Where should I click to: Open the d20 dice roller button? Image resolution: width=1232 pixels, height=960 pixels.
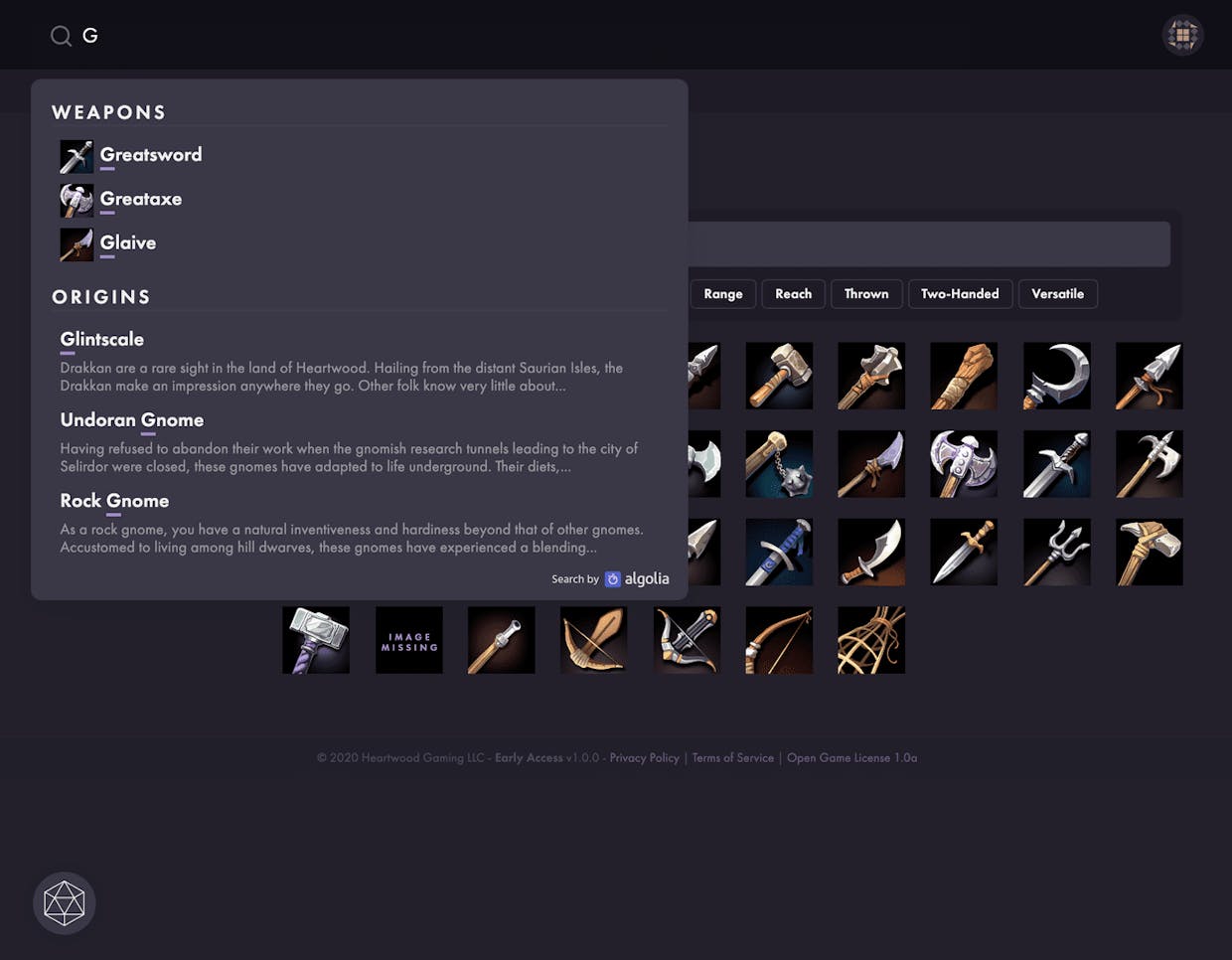pos(65,903)
